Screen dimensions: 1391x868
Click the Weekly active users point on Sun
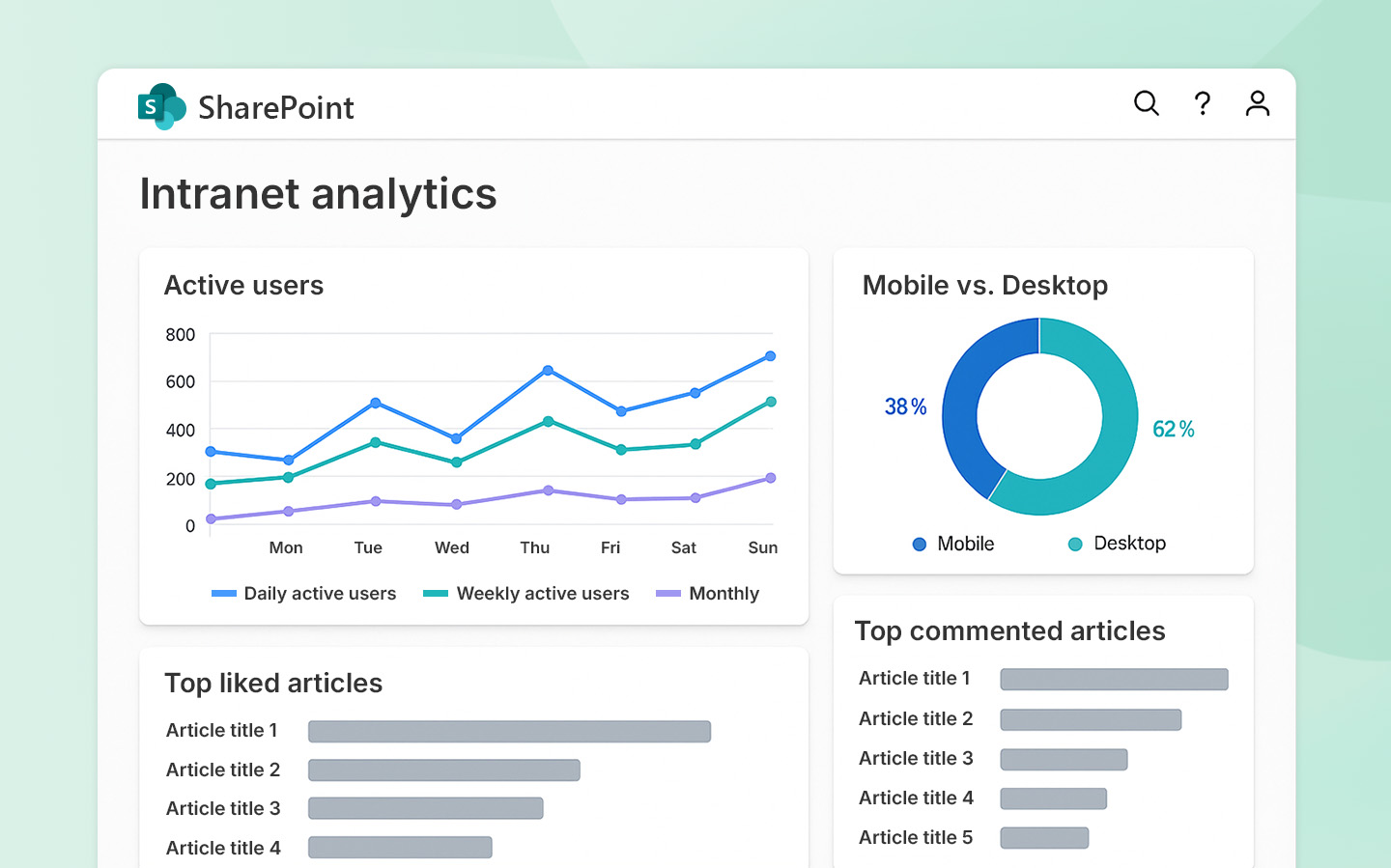coord(771,402)
